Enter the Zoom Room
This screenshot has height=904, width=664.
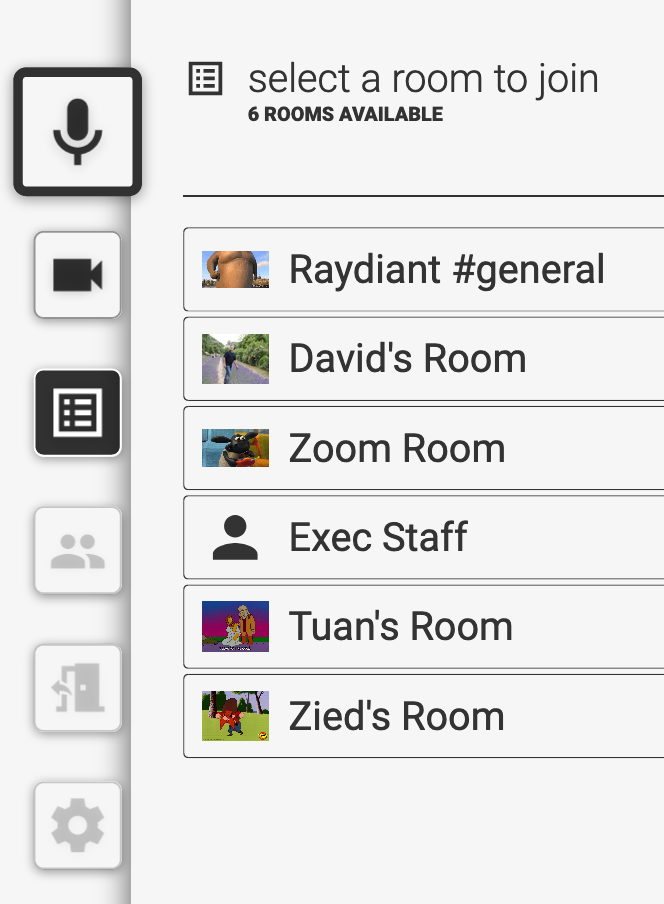pyautogui.click(x=420, y=448)
